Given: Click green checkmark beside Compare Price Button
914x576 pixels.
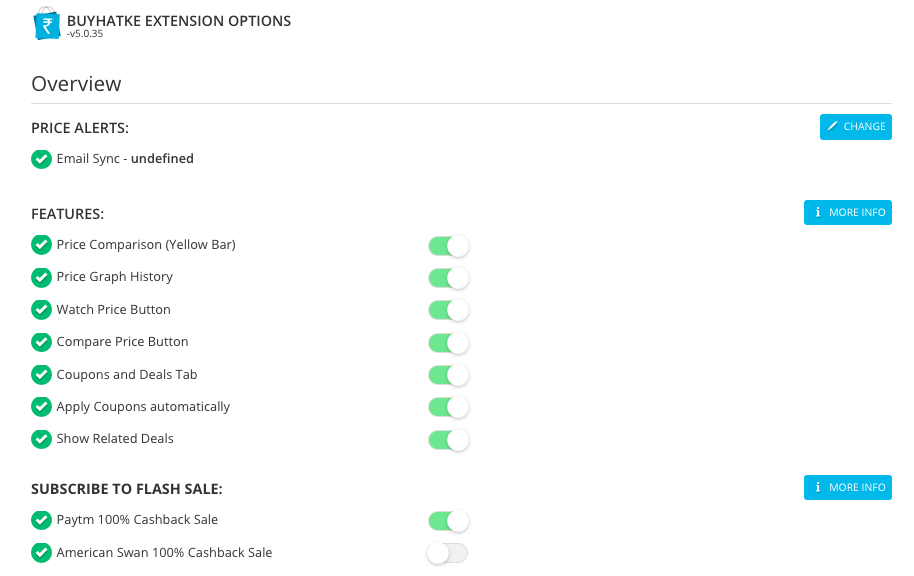Looking at the screenshot, I should 41,342.
